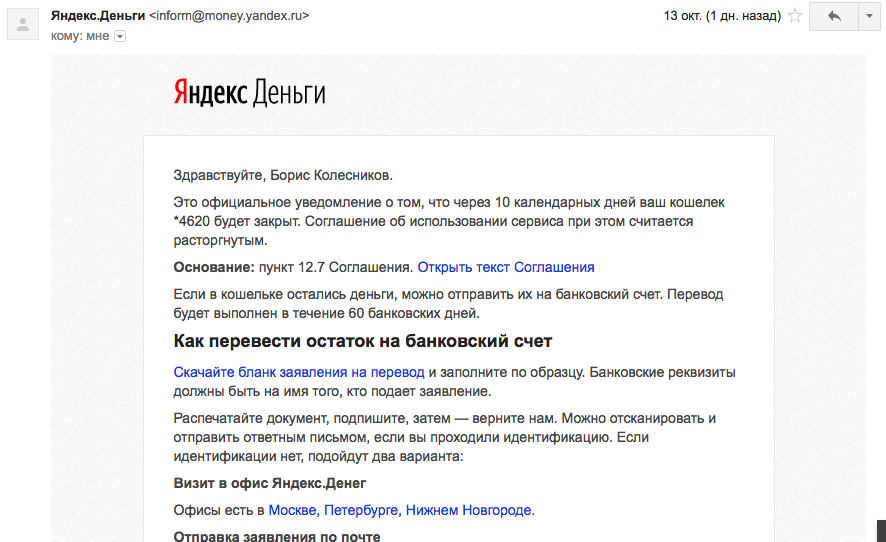This screenshot has height=542, width=886.
Task: Click 'Скачайте бланк заявления на перевод' link
Action: tap(299, 372)
